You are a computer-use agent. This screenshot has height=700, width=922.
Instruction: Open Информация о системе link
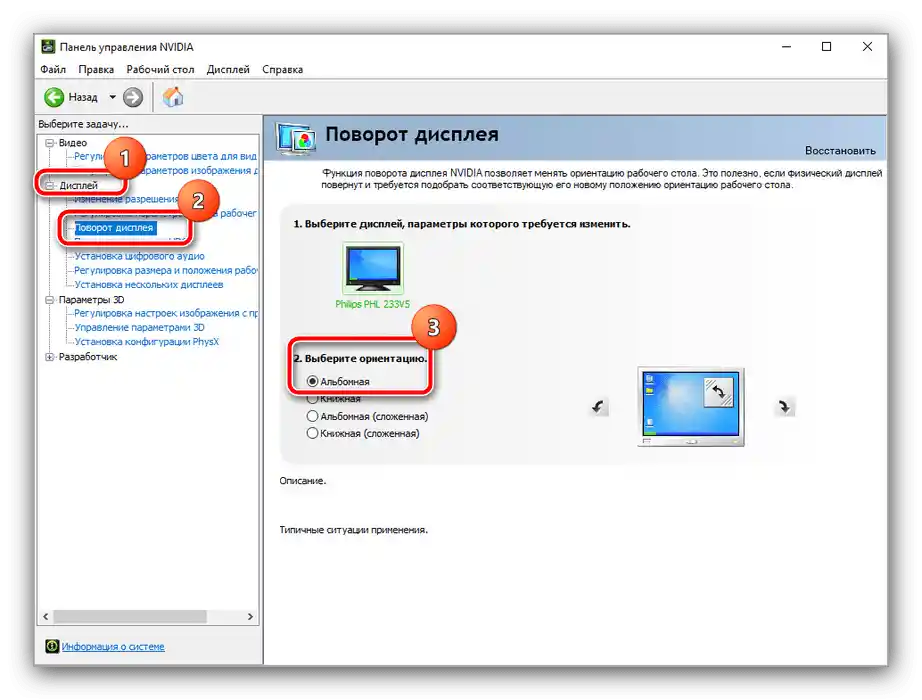click(x=113, y=646)
